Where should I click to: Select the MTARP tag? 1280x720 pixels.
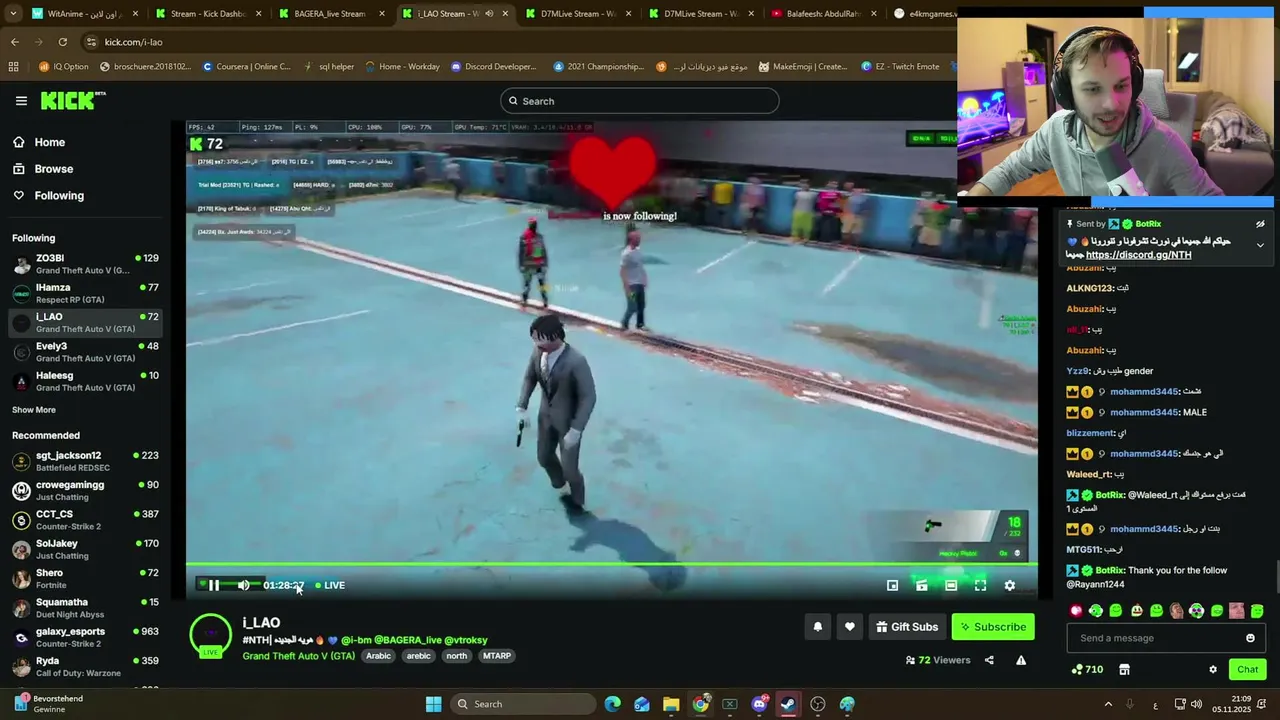point(497,656)
